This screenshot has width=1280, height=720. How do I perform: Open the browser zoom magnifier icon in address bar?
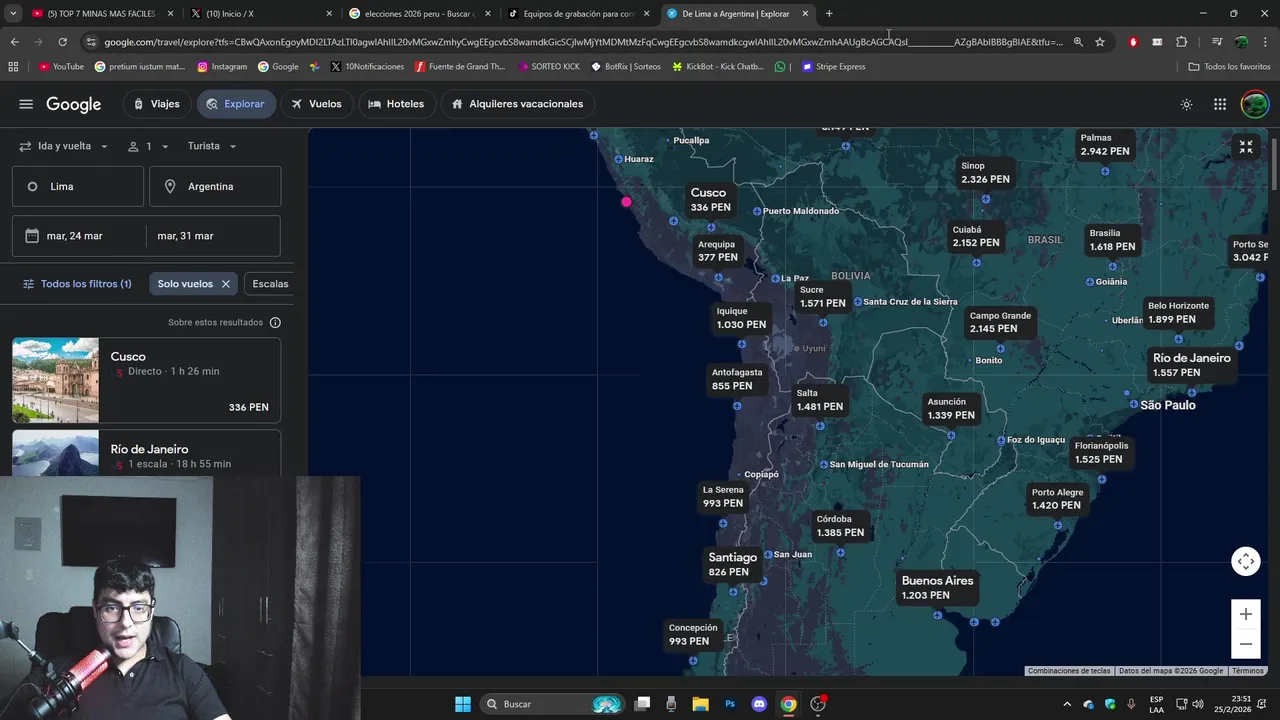(x=1078, y=42)
